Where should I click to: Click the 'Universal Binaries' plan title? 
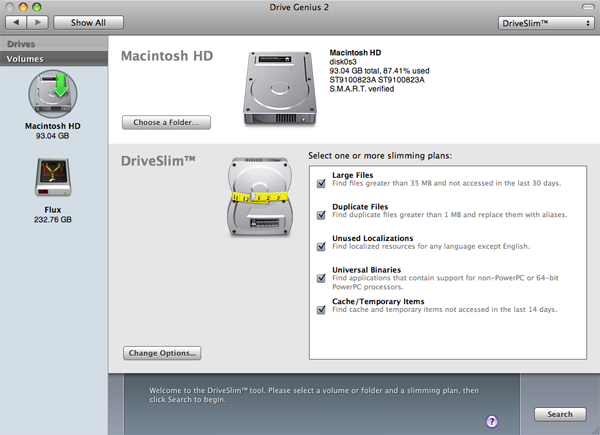point(367,270)
